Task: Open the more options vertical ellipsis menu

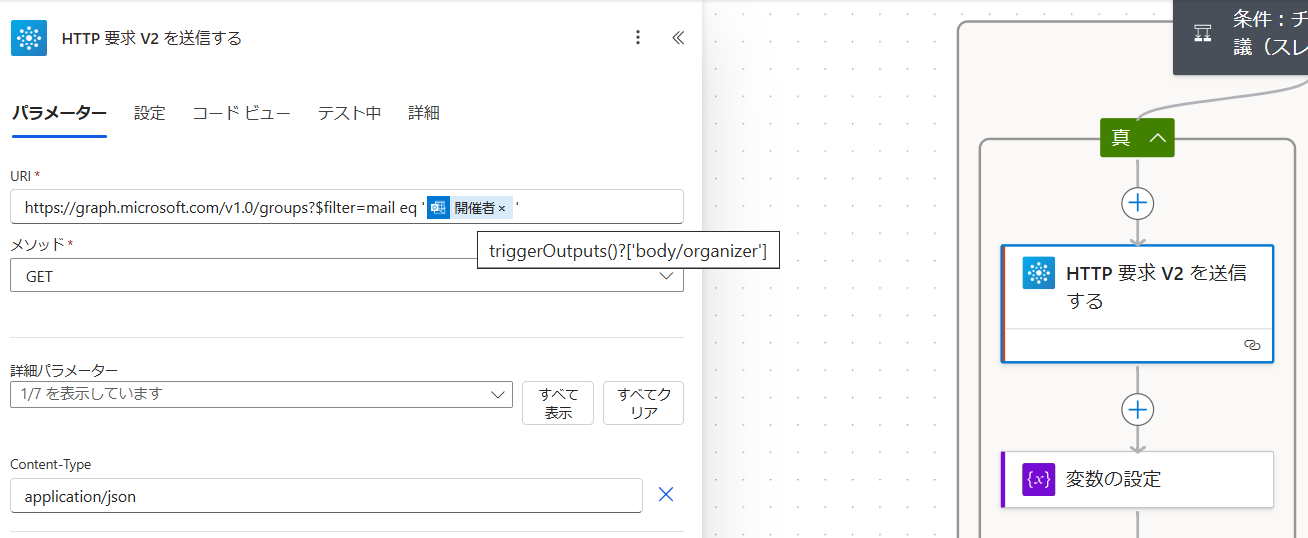Action: [638, 38]
